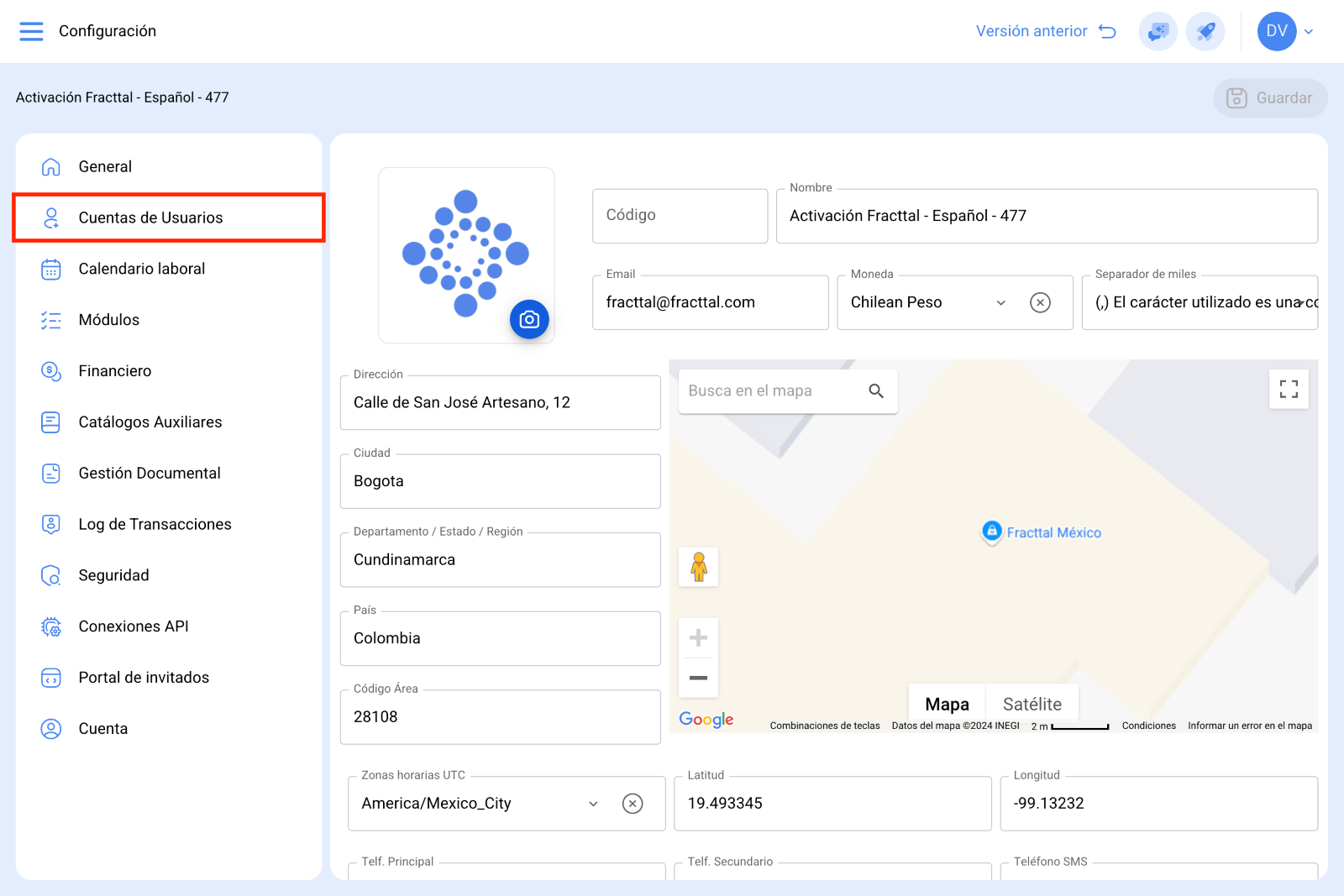Click the Código Área field 28108
Screen dimensions: 1344x896
[x=501, y=717]
